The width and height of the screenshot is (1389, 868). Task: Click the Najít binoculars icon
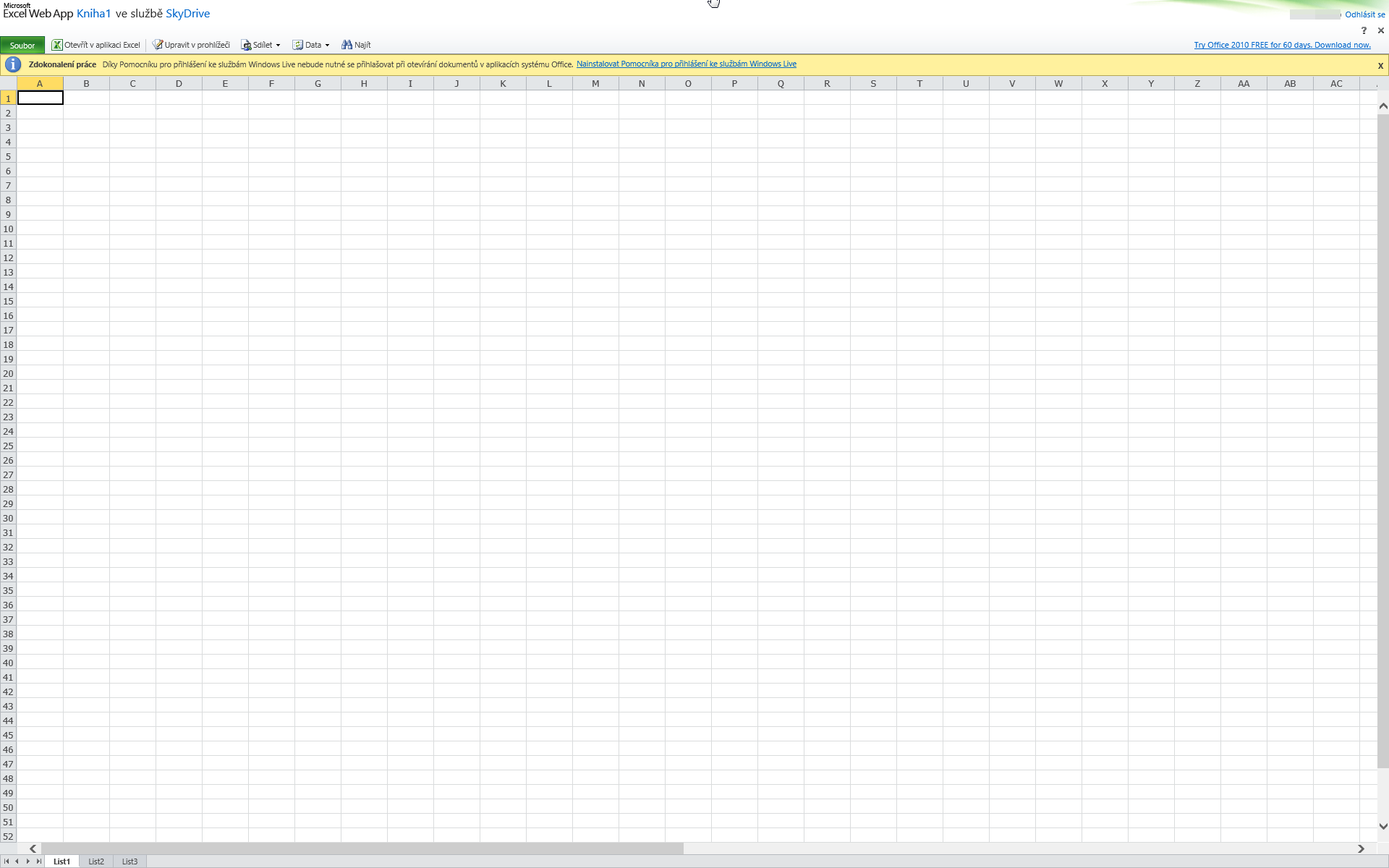point(347,45)
